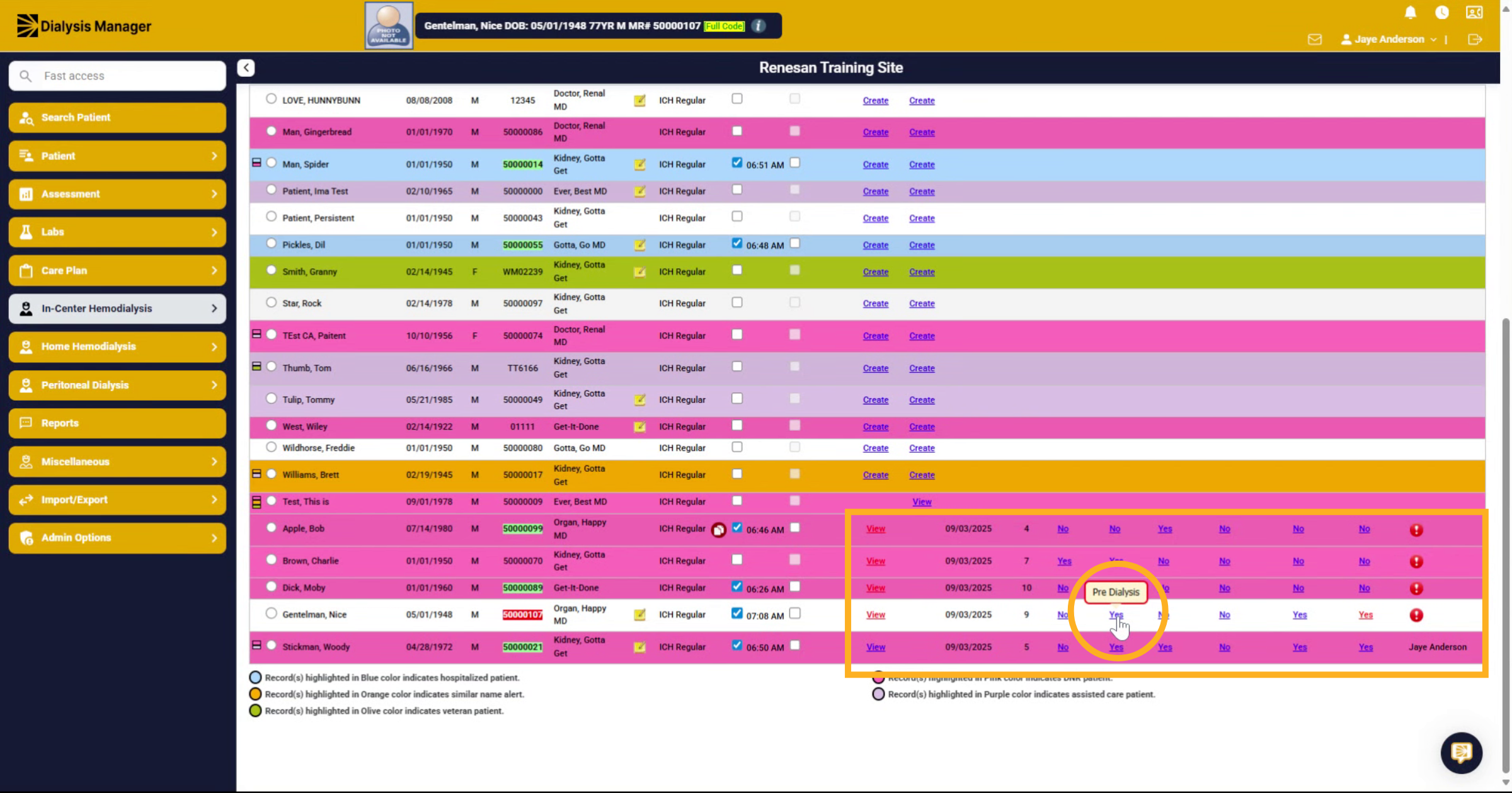Image resolution: width=1512 pixels, height=793 pixels.
Task: Check the checkbox for Smith, Granny
Action: [x=737, y=270]
